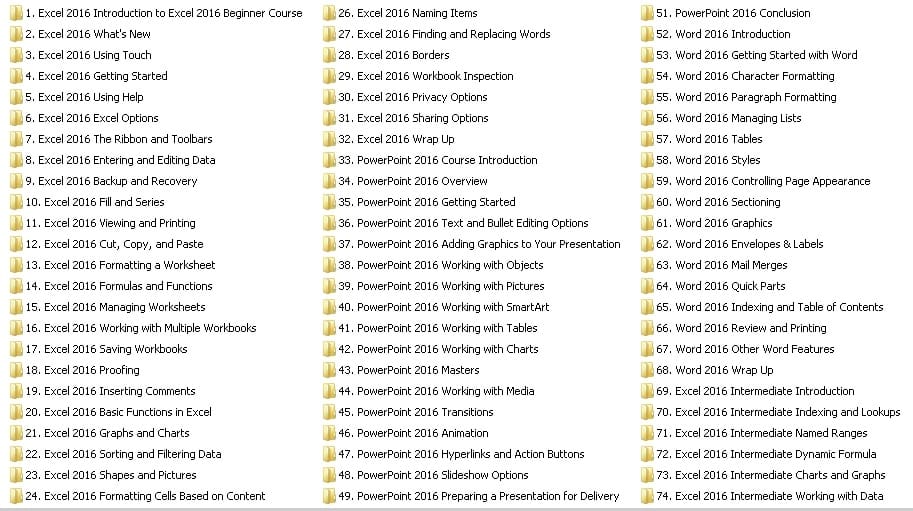Select folder icon next to 49. Preparing a Presentation for Delivery
913x511 pixels.
point(329,496)
